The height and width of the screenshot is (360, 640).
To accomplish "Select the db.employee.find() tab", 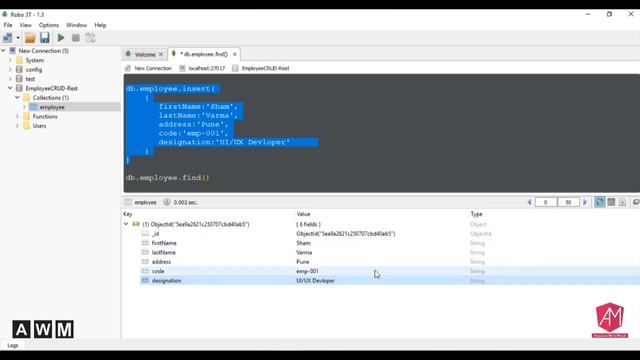I will click(x=203, y=54).
